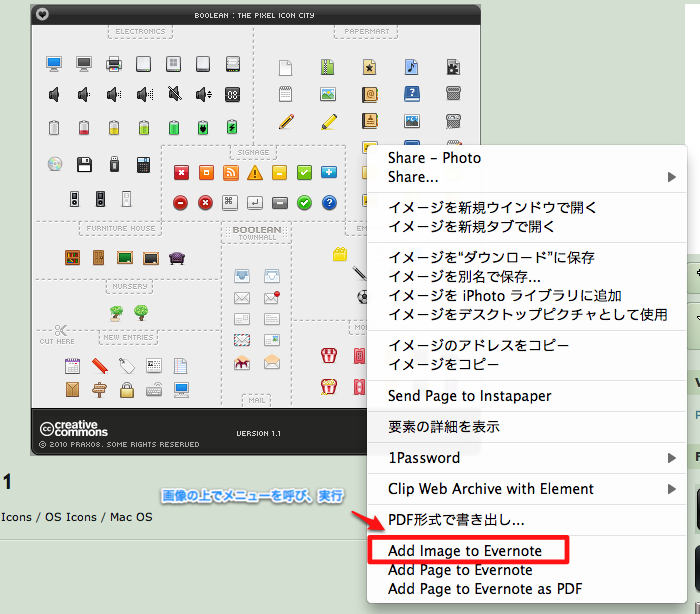Select Send Page to Instapaper
Screen dimensions: 700x614
click(x=470, y=396)
